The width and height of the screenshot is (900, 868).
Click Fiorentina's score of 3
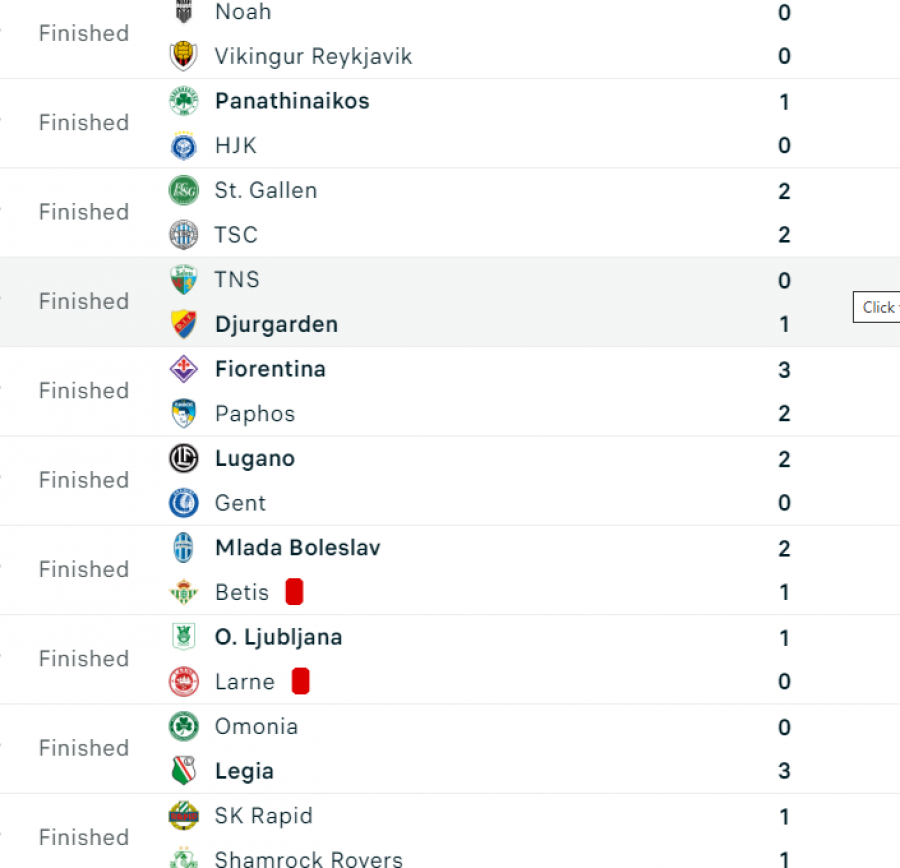tap(784, 370)
